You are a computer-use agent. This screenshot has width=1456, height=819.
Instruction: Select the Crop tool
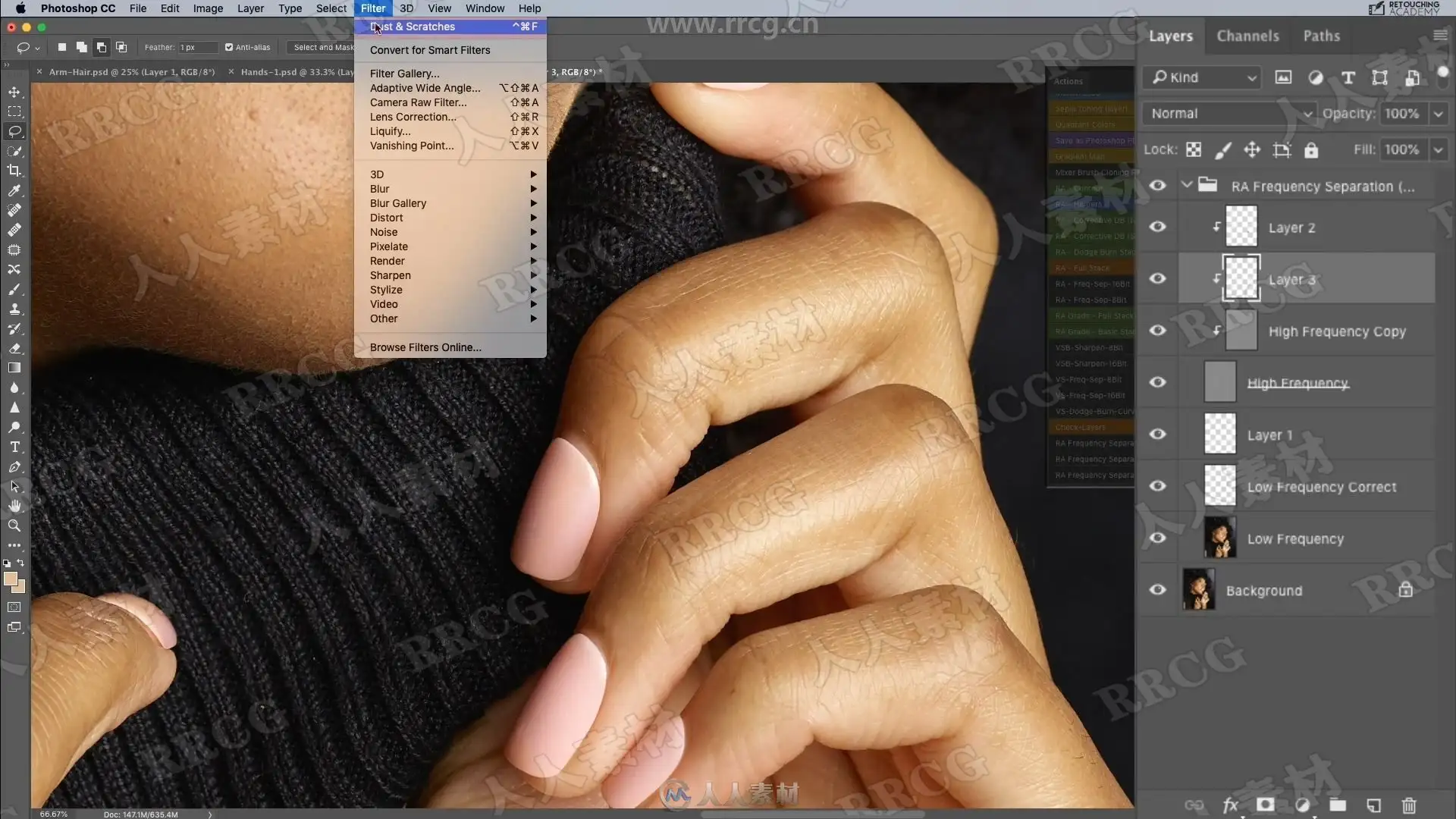click(x=14, y=171)
